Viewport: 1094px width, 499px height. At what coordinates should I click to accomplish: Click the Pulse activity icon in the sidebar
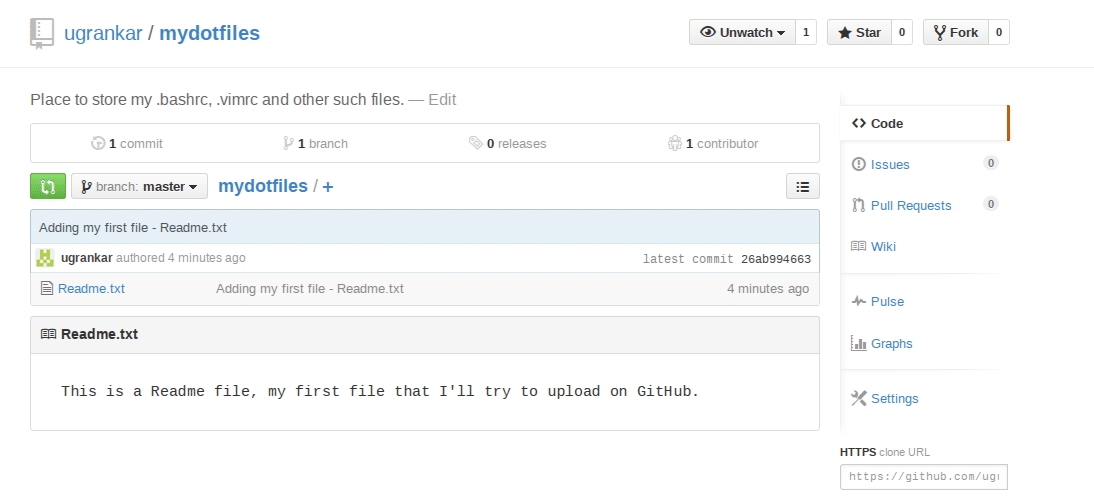coord(858,301)
